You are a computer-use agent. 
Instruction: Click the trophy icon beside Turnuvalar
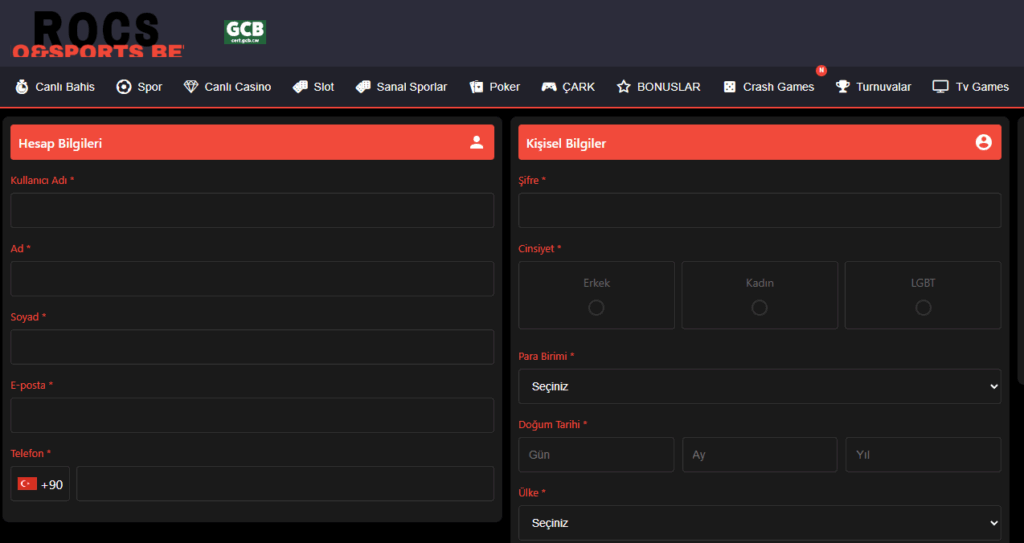(842, 86)
